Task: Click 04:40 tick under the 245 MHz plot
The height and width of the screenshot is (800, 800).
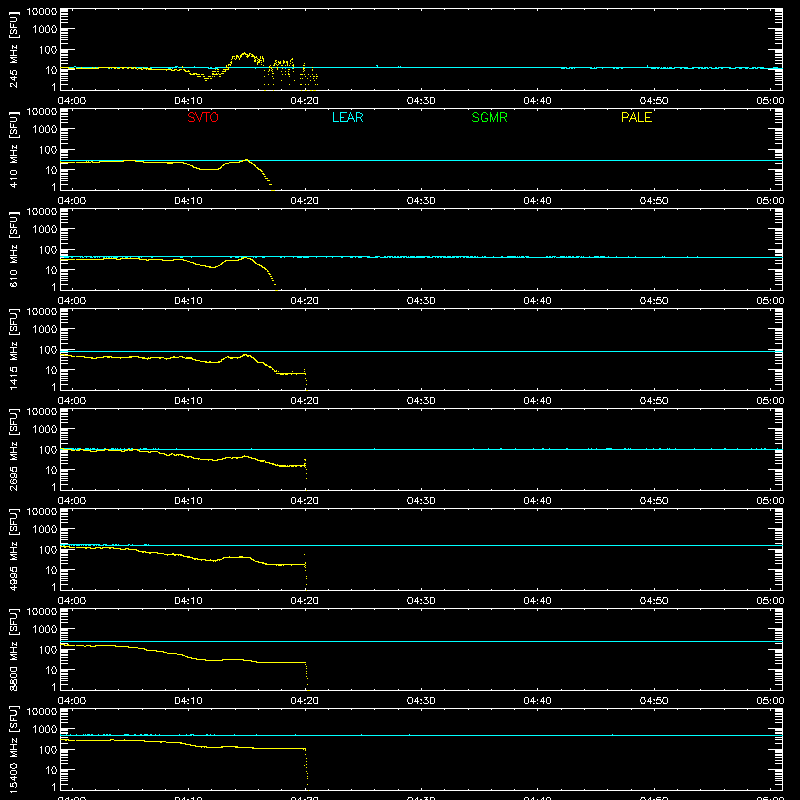Action: point(537,101)
